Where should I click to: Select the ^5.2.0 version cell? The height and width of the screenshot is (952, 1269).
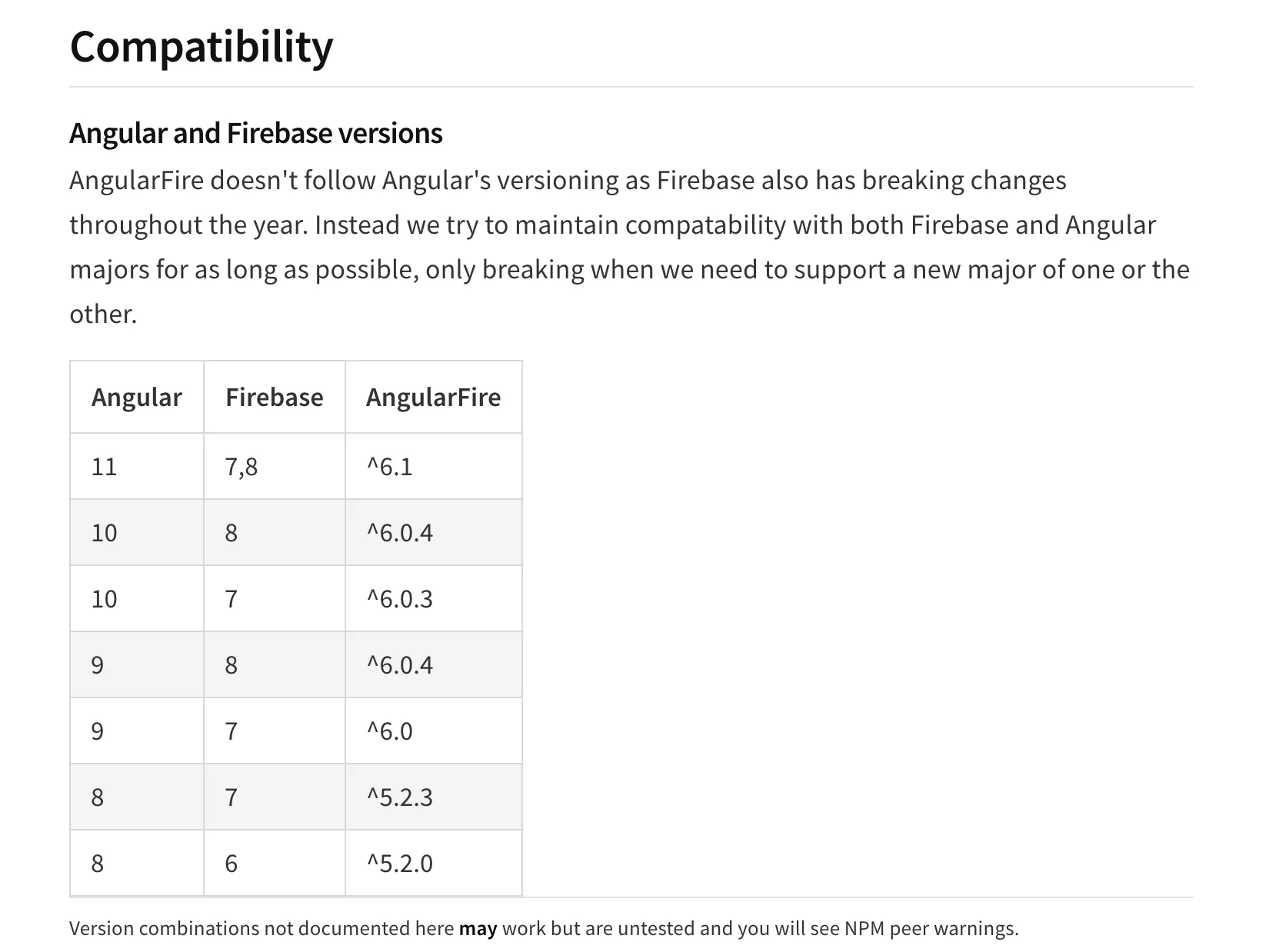400,864
